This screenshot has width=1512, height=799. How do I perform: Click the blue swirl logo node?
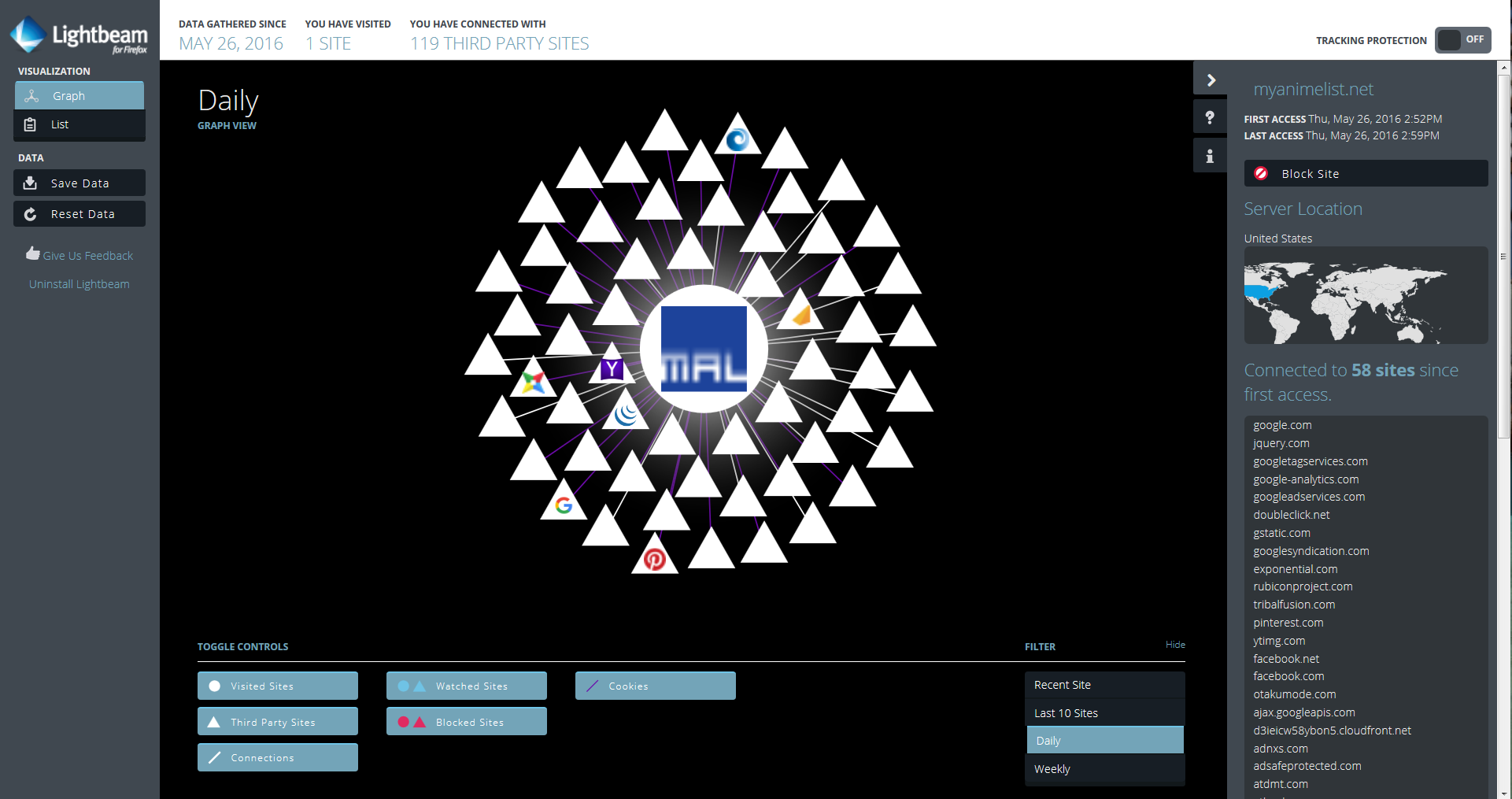(738, 136)
